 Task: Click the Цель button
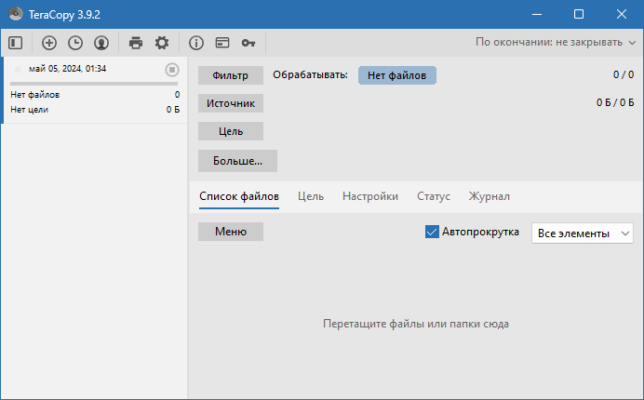pyautogui.click(x=230, y=131)
